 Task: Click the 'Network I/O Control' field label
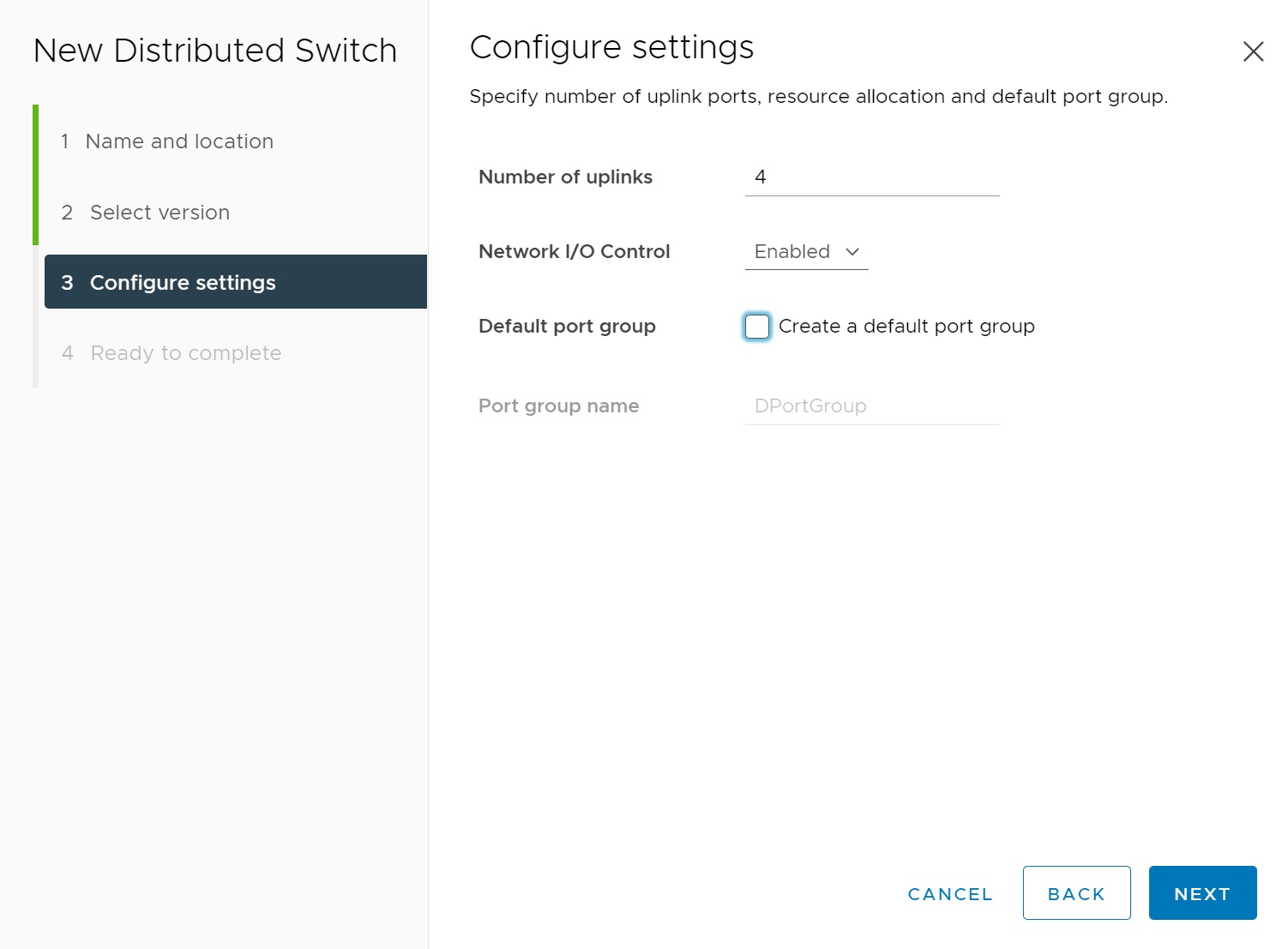[574, 252]
